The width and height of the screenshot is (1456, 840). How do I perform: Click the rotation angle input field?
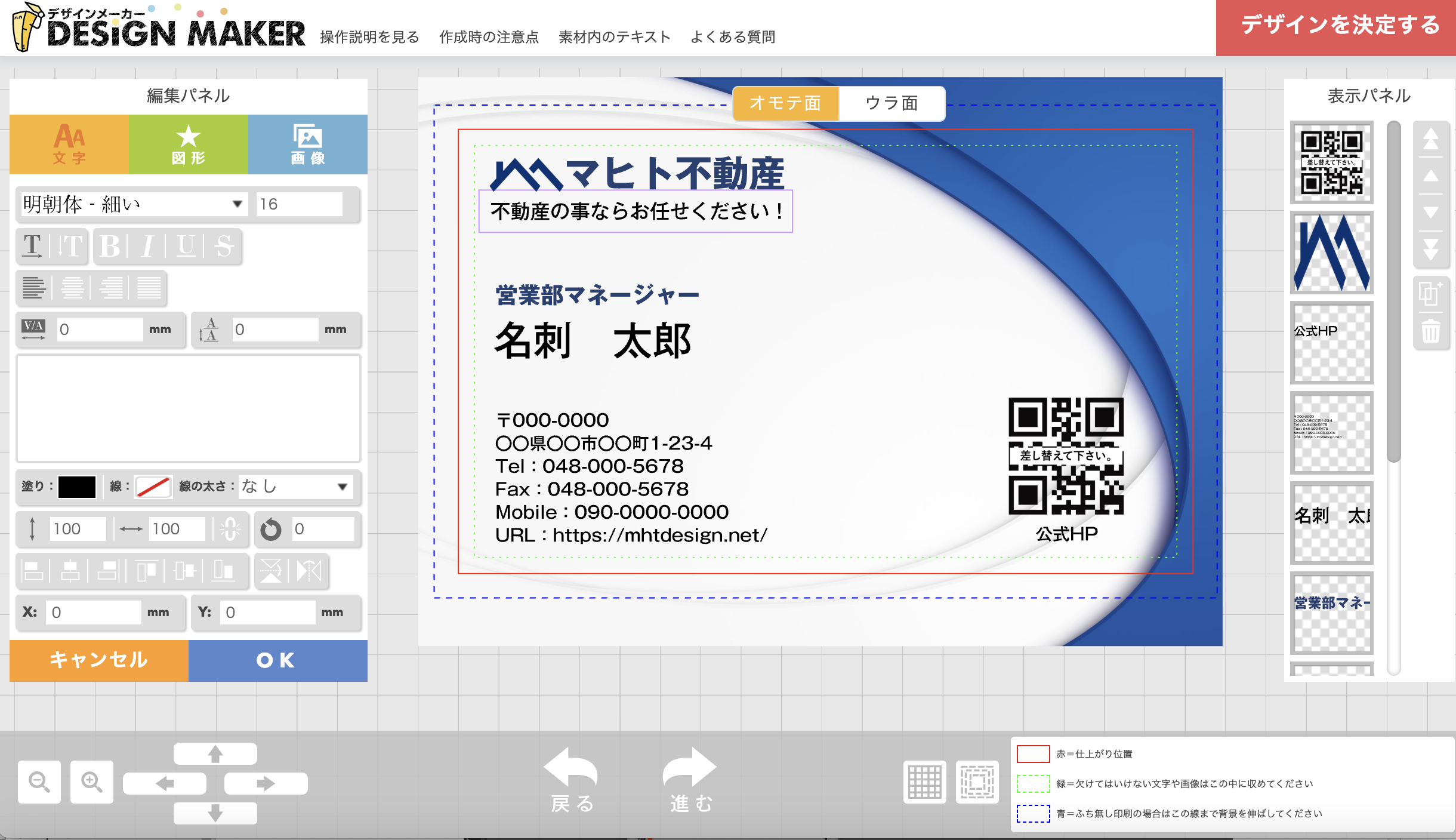pos(323,529)
